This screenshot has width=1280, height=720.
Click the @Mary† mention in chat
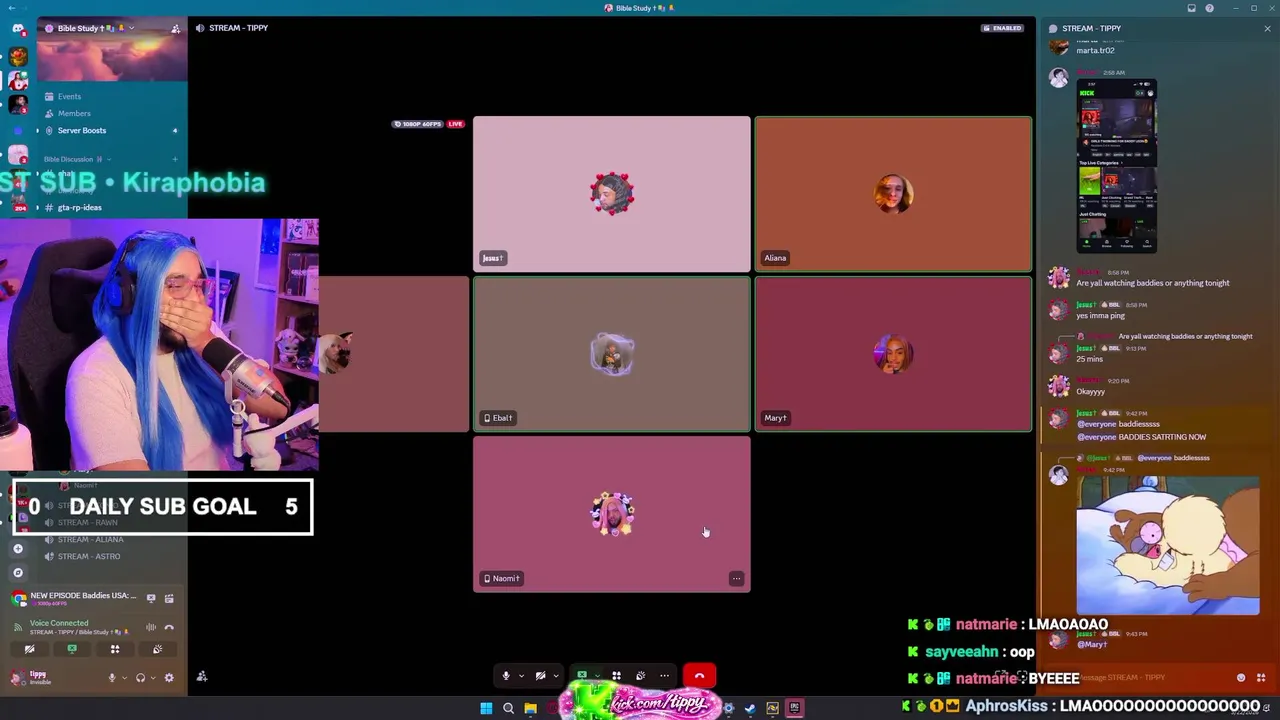coord(1092,644)
